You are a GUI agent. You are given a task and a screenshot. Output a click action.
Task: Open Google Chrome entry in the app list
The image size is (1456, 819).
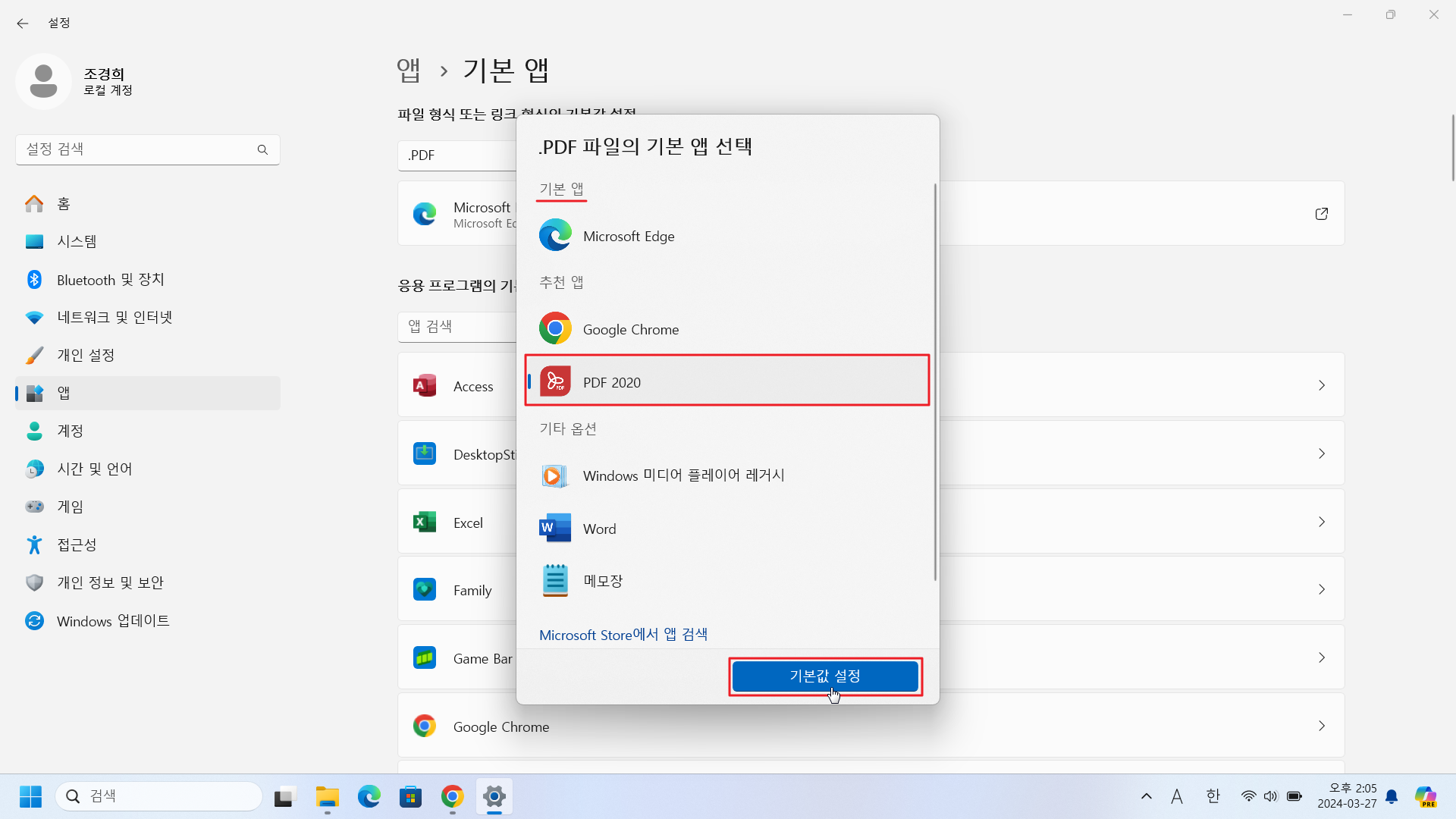(871, 726)
